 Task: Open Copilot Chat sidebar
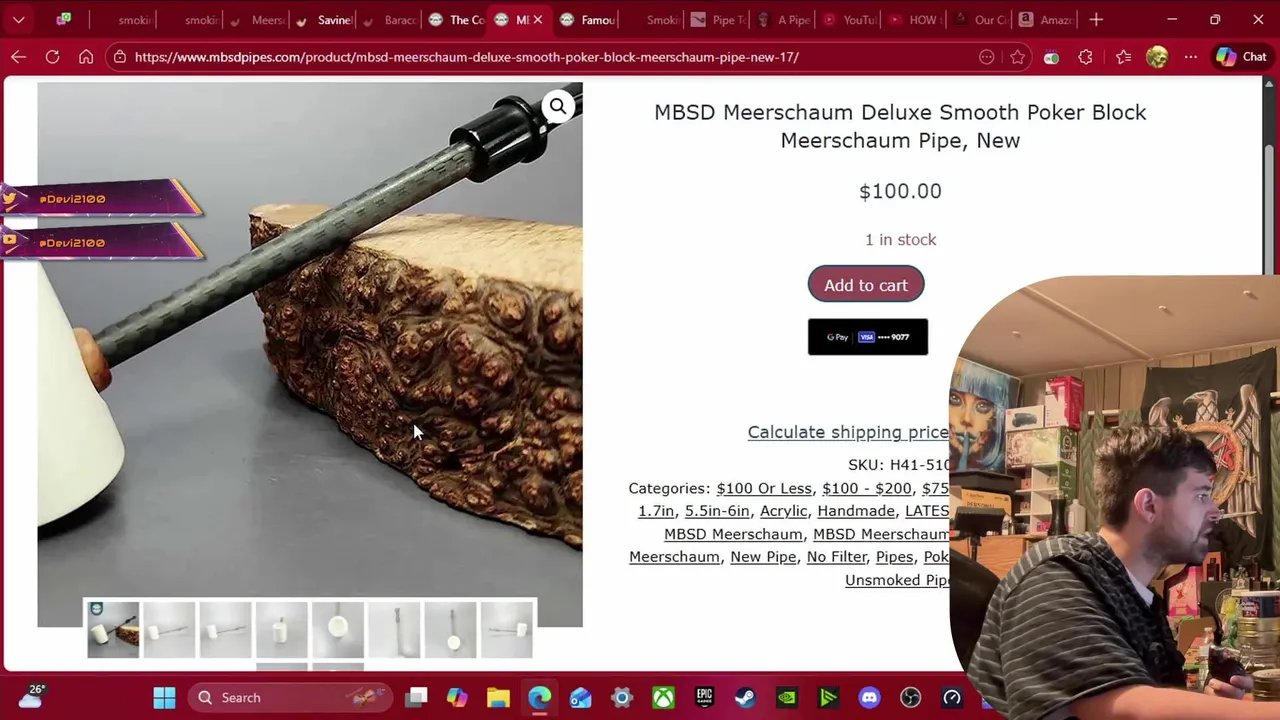(1241, 57)
